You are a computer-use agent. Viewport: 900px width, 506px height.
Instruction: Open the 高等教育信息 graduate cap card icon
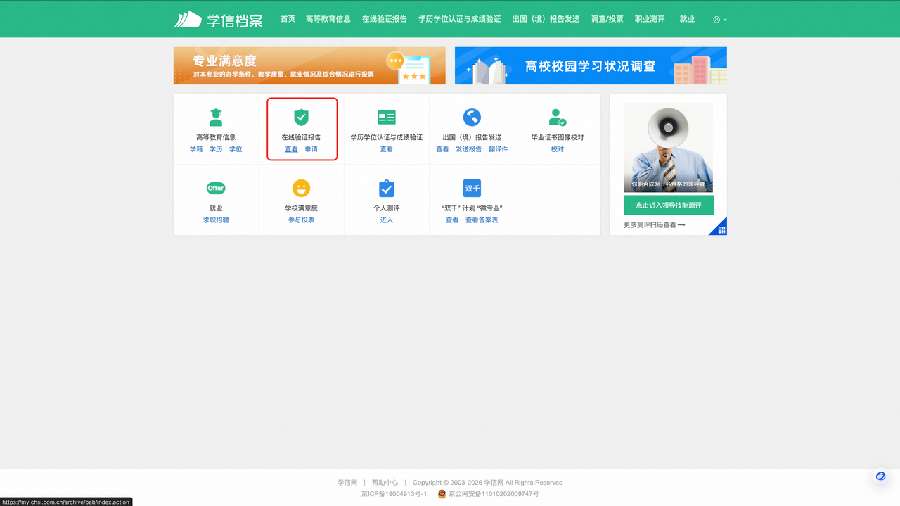[216, 117]
